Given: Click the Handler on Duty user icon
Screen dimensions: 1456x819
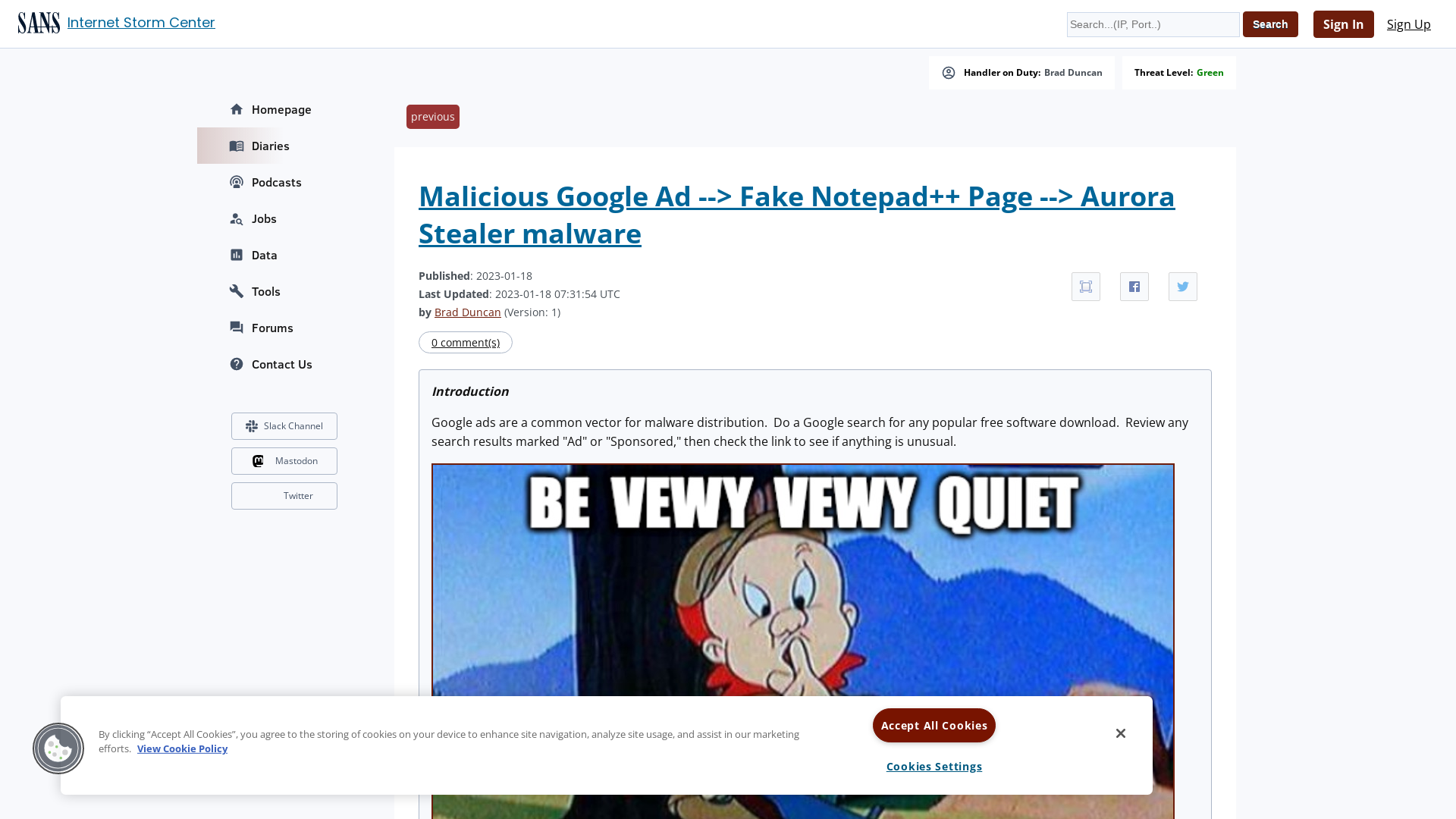Looking at the screenshot, I should pos(949,73).
